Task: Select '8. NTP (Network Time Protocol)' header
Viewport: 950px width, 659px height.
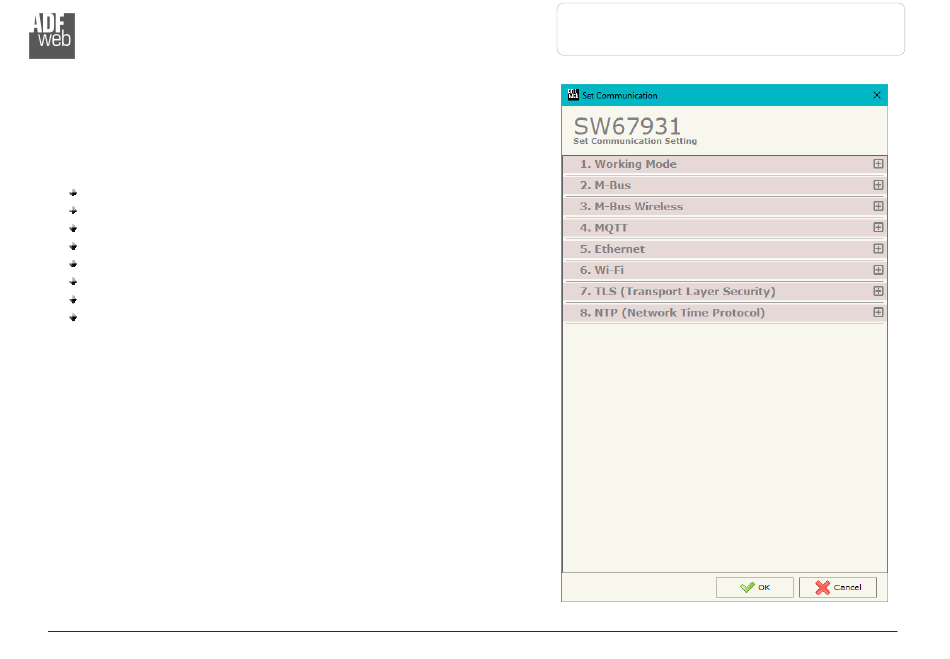Action: click(725, 313)
